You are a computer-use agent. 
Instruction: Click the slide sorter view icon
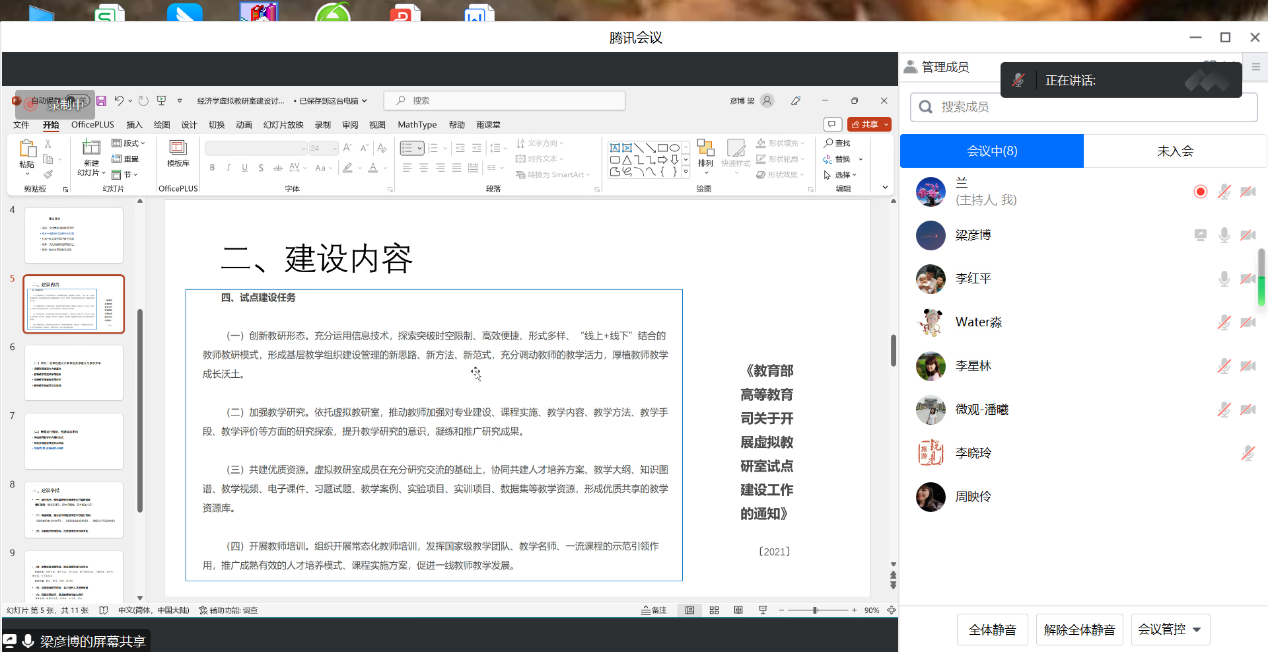coord(714,610)
